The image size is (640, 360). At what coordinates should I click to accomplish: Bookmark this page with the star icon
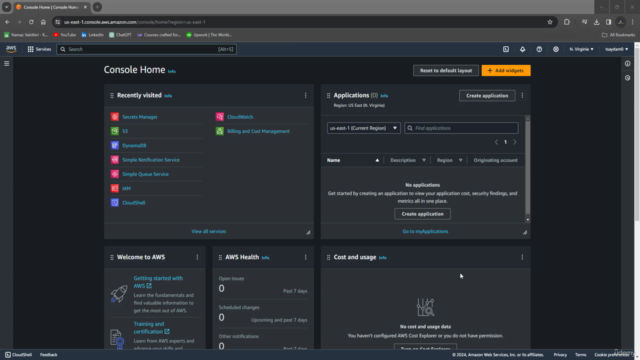click(x=550, y=22)
